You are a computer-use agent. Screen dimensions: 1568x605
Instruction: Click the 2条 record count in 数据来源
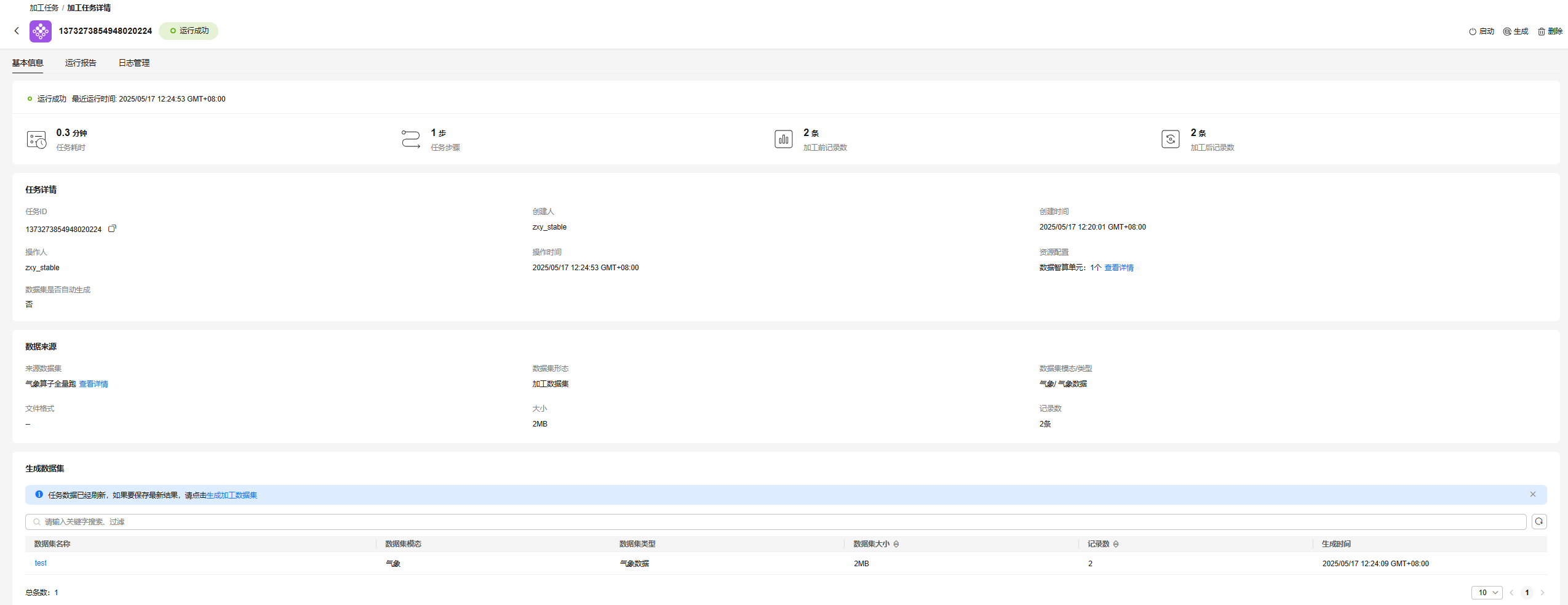pos(1045,424)
